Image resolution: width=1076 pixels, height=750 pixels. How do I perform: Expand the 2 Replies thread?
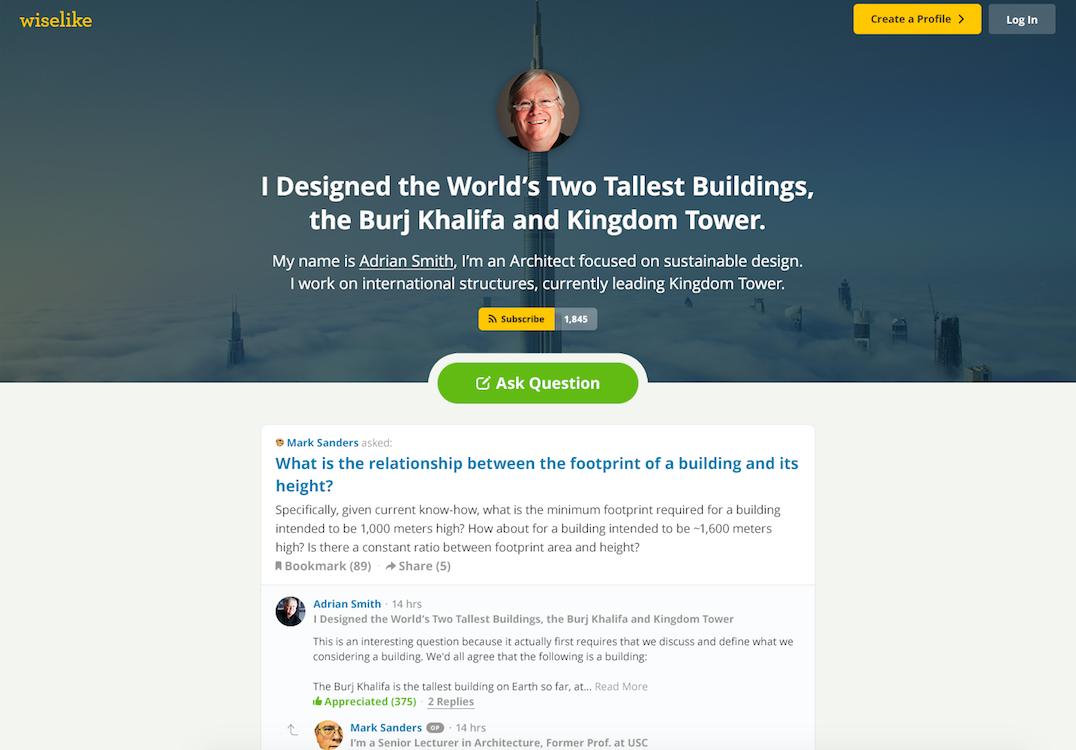click(451, 701)
